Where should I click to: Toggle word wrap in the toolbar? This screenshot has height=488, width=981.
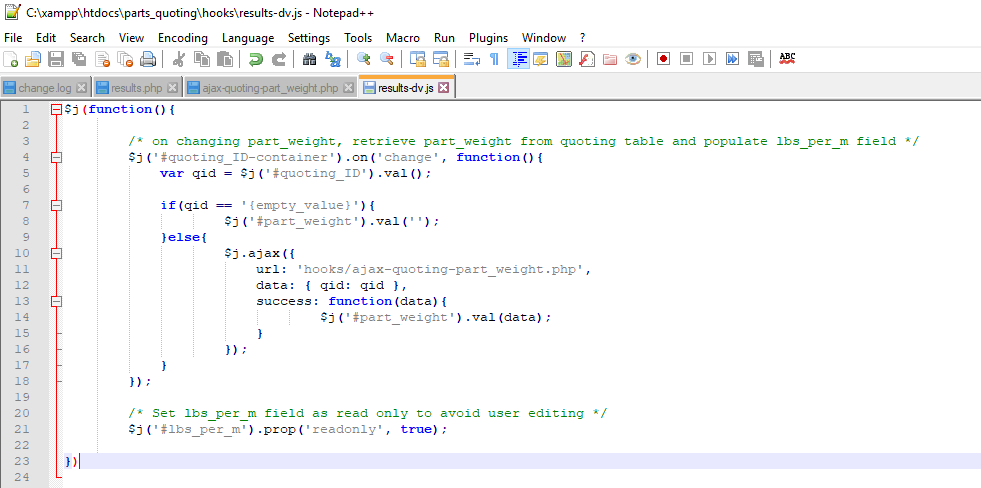(x=471, y=59)
